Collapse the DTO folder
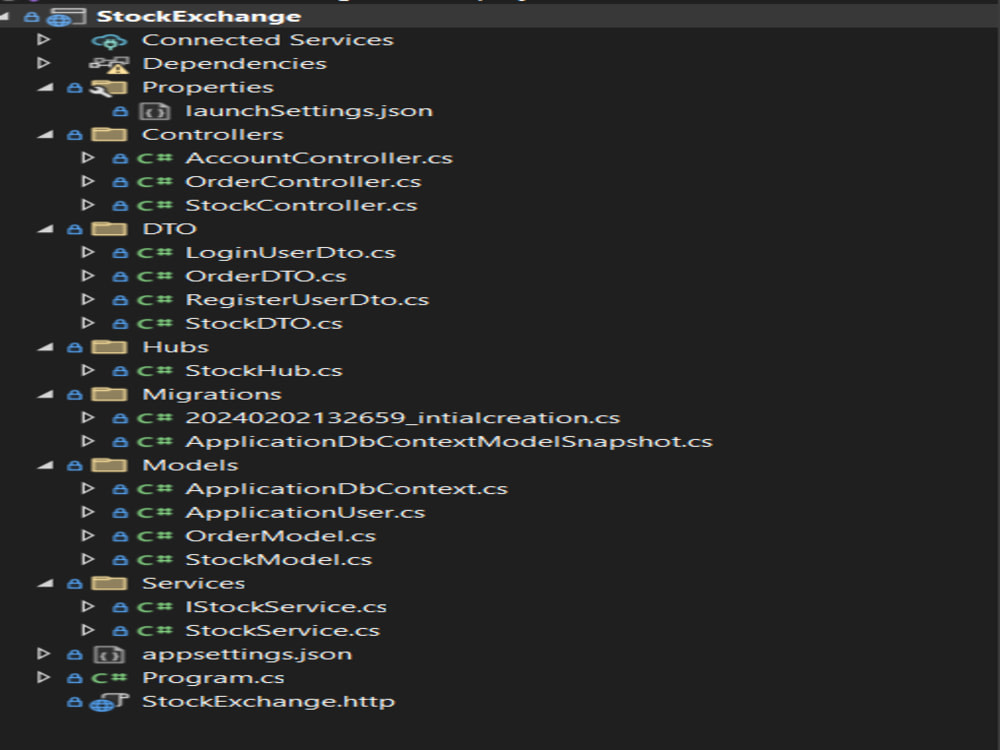Screen dimensions: 1000x750 point(46,229)
